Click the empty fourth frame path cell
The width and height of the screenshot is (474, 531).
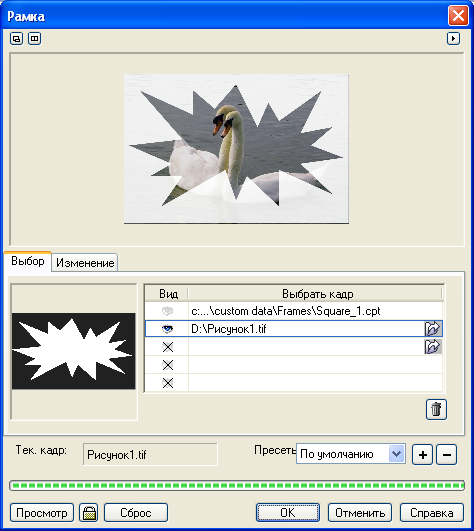(x=315, y=365)
